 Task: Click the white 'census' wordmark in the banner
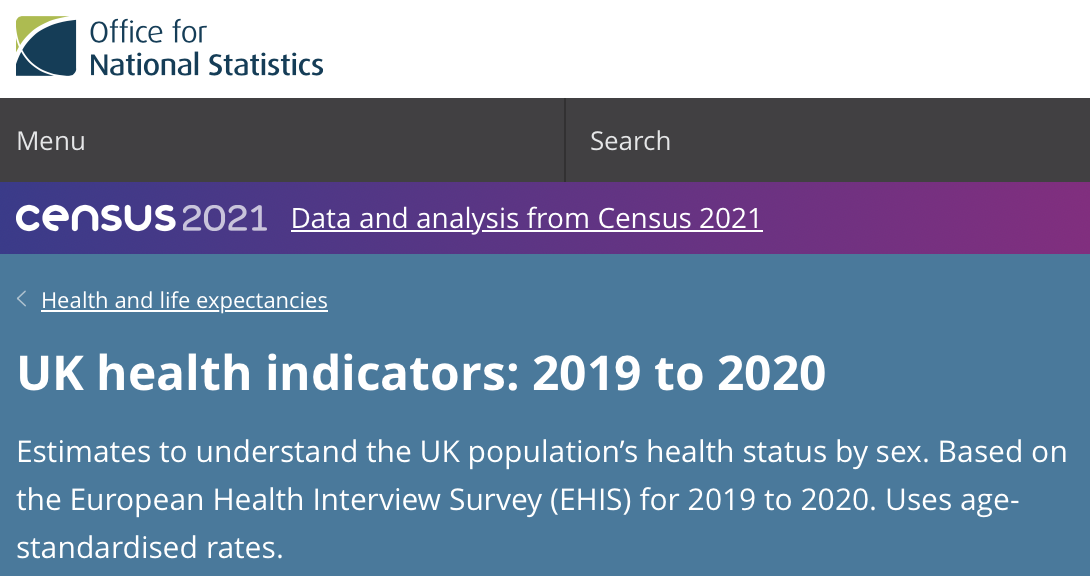pyautogui.click(x=95, y=218)
